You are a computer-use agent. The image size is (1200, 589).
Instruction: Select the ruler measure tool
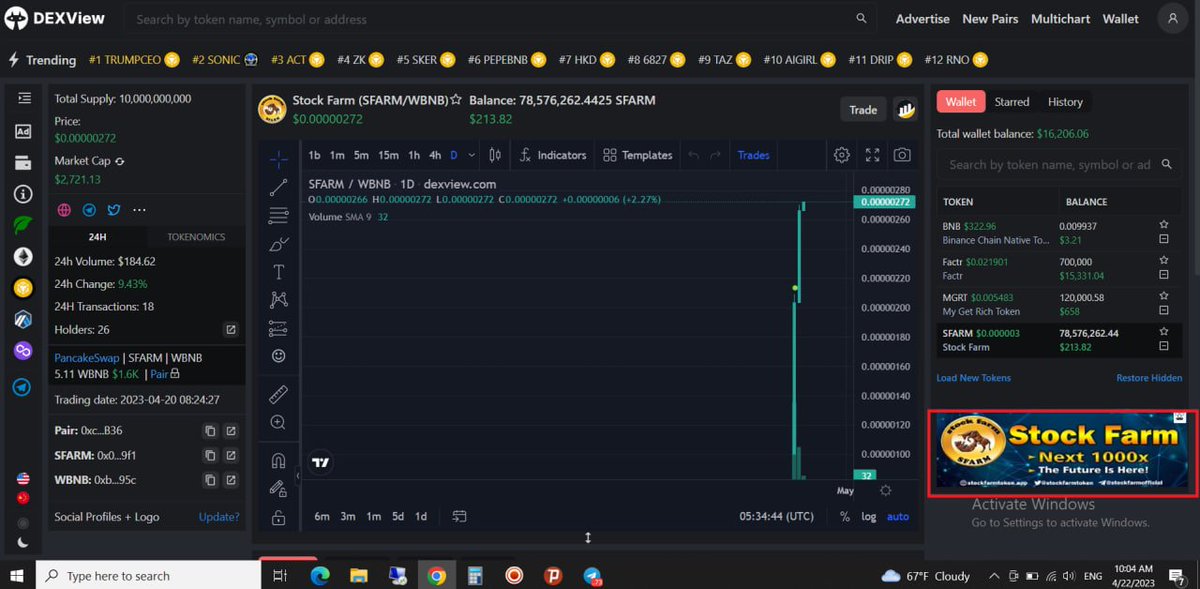click(279, 394)
